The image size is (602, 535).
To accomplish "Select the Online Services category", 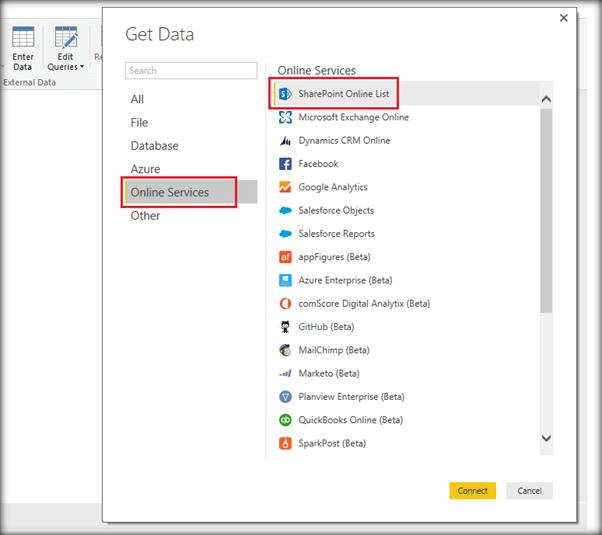I will click(191, 192).
